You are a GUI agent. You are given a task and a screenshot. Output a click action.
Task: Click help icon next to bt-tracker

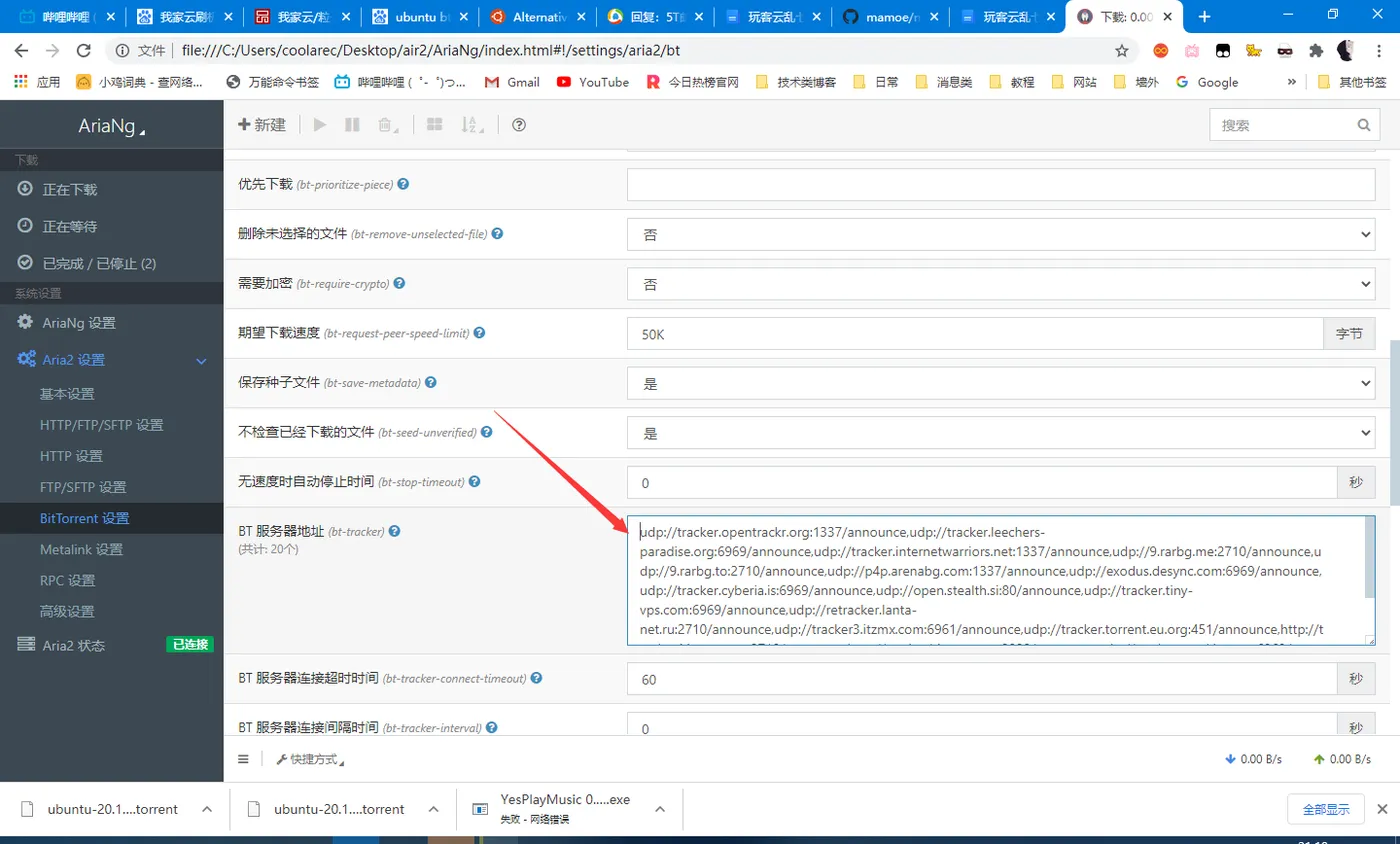(395, 531)
